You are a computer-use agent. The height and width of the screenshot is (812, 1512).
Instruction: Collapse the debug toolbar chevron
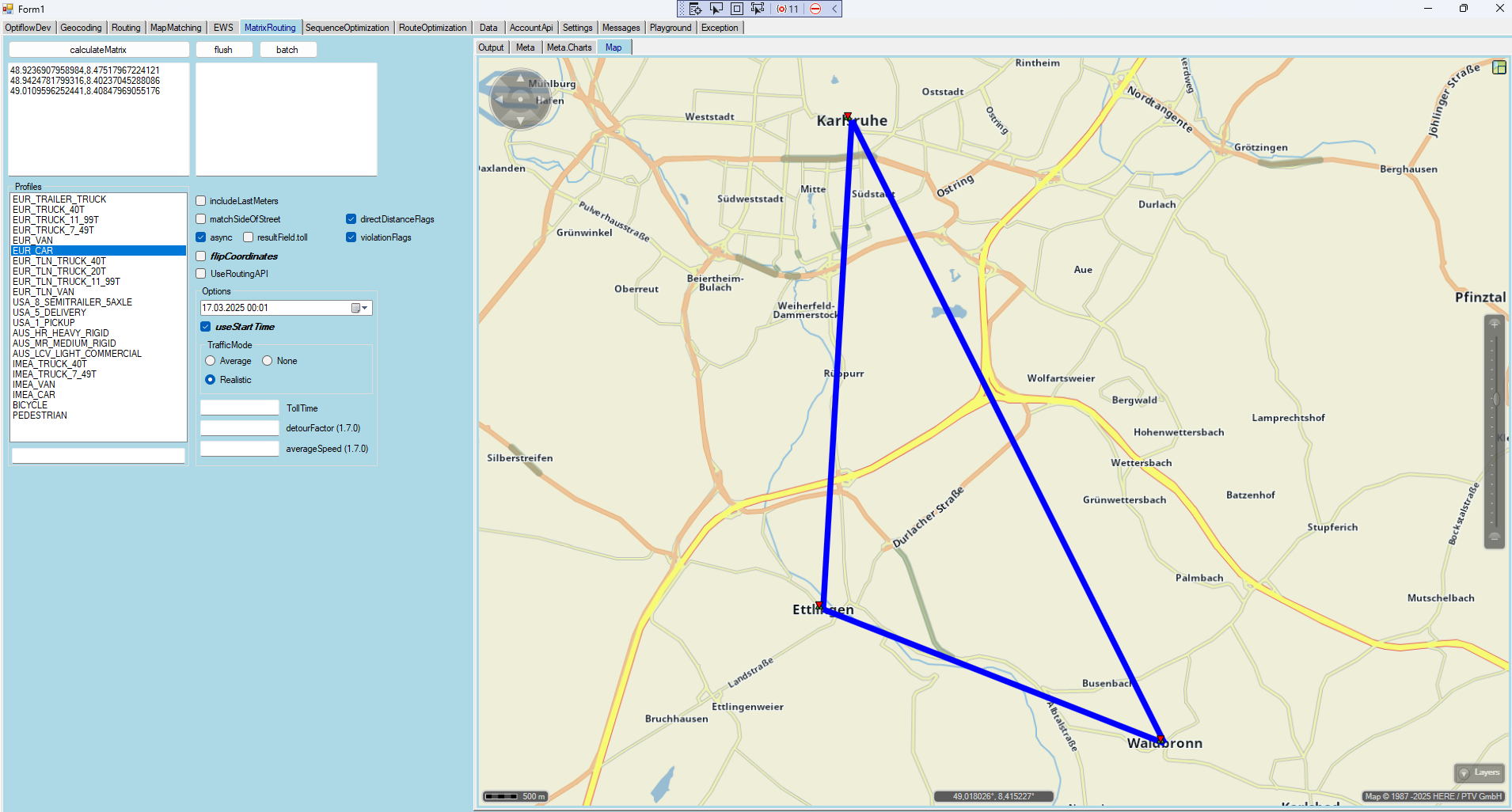click(834, 9)
